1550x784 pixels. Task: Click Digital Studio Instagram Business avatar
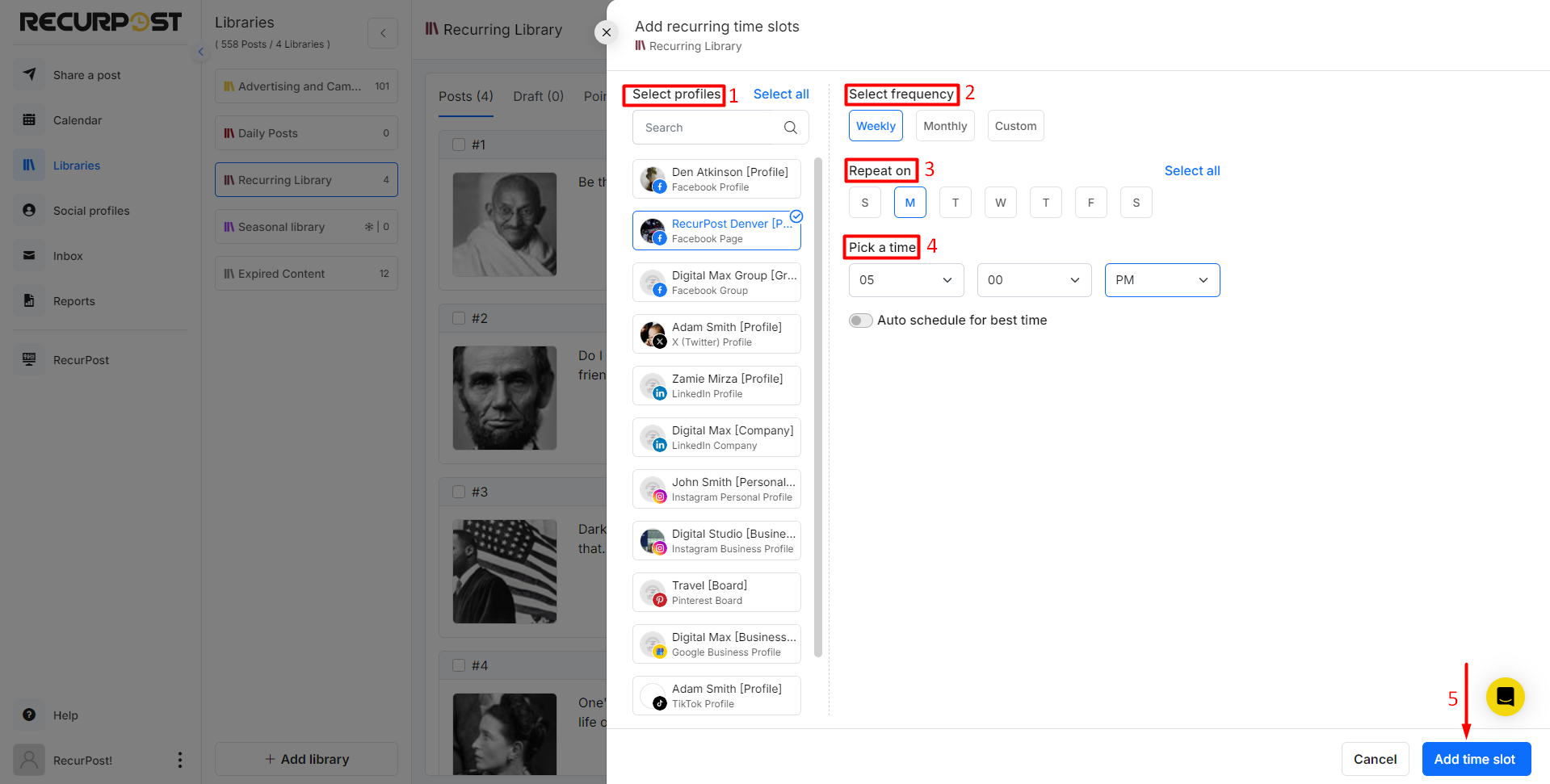pyautogui.click(x=653, y=540)
